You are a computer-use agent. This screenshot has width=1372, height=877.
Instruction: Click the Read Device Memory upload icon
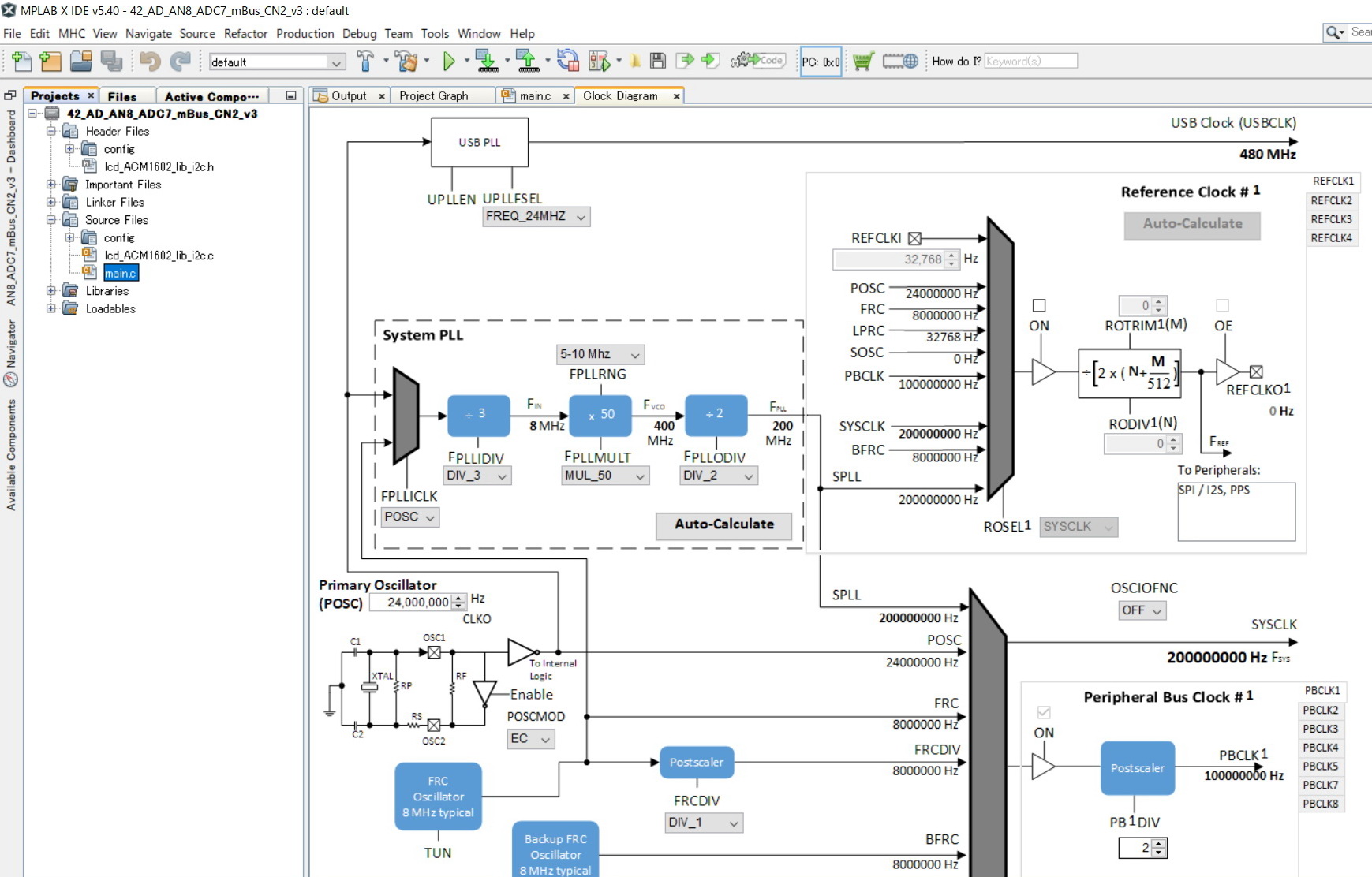[526, 62]
